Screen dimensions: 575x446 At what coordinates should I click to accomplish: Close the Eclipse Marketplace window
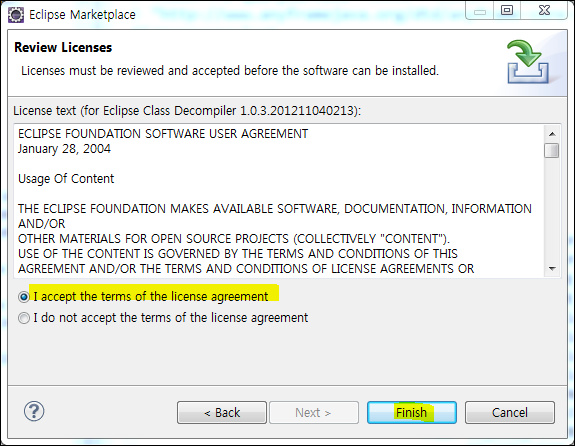tap(544, 10)
